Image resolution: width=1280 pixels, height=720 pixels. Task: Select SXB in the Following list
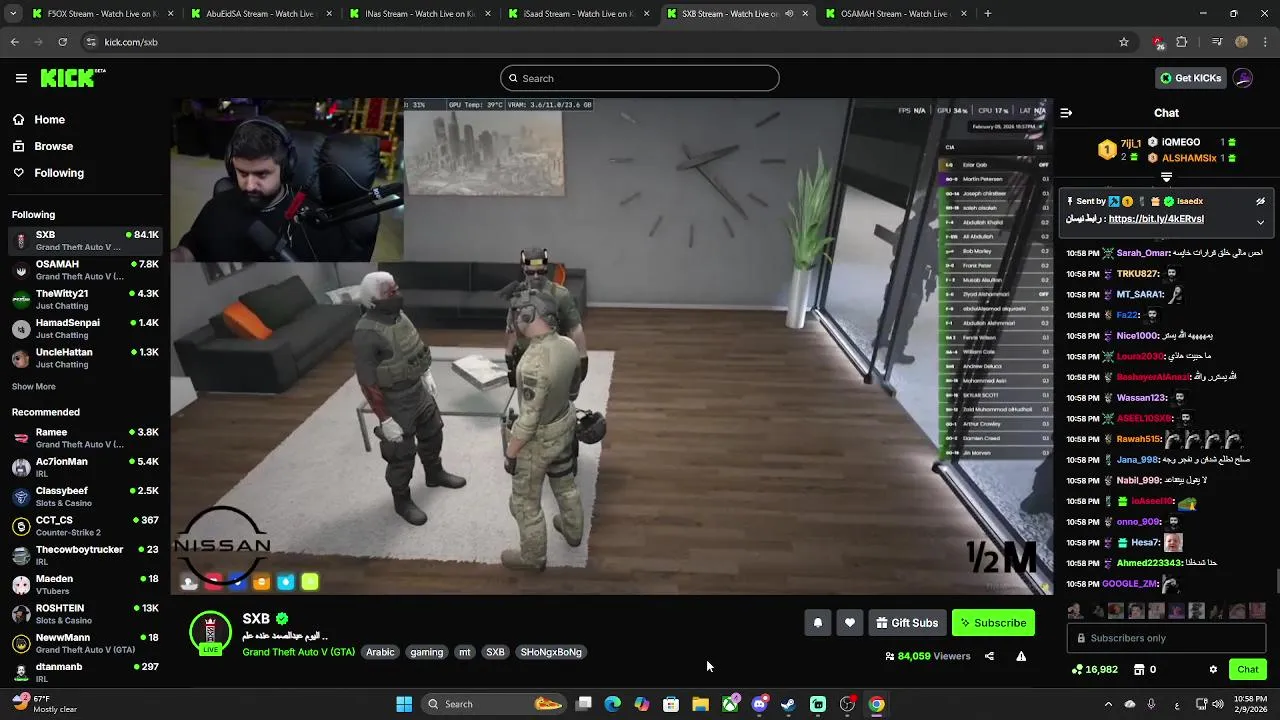coord(85,240)
